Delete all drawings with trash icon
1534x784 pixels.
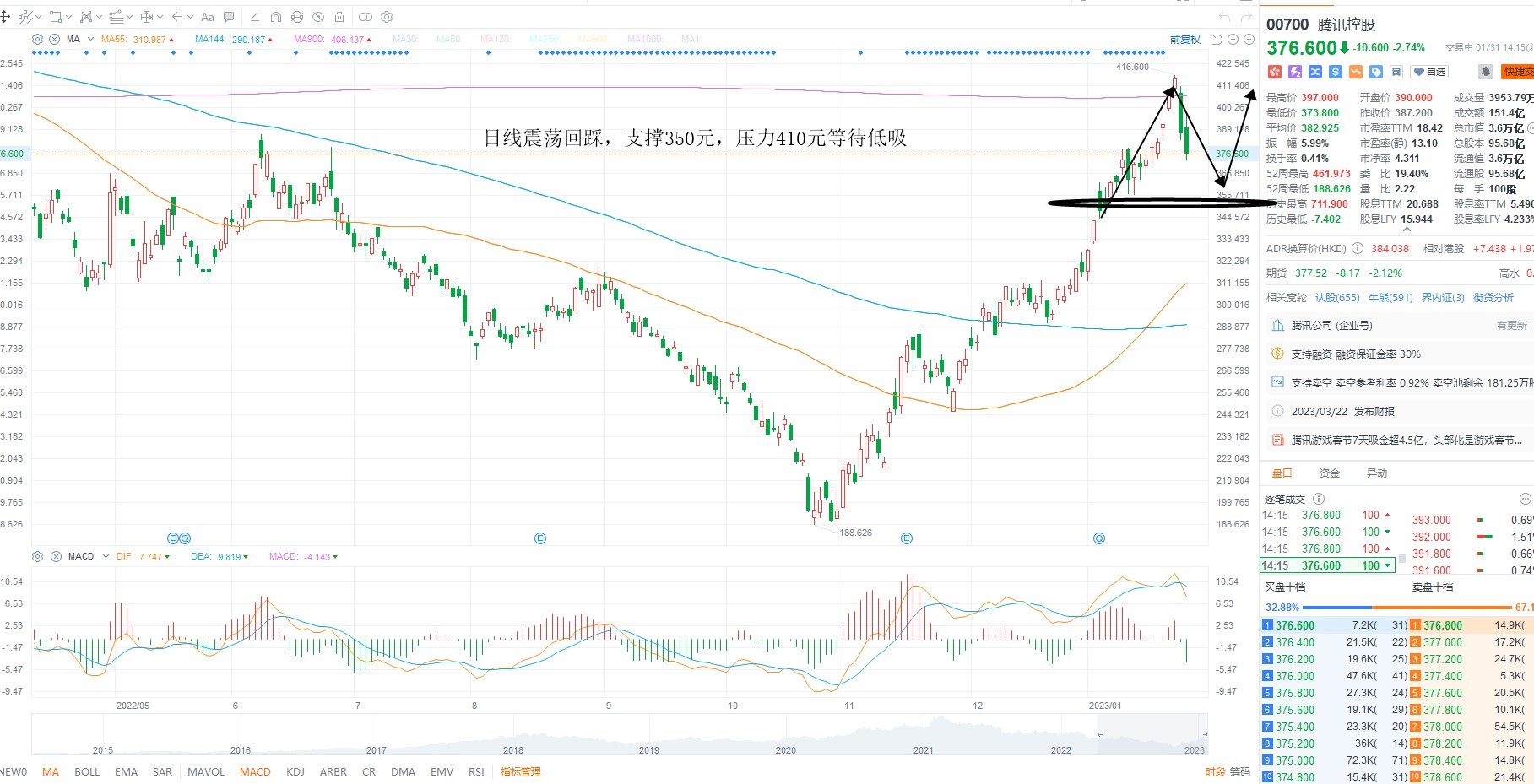(339, 17)
